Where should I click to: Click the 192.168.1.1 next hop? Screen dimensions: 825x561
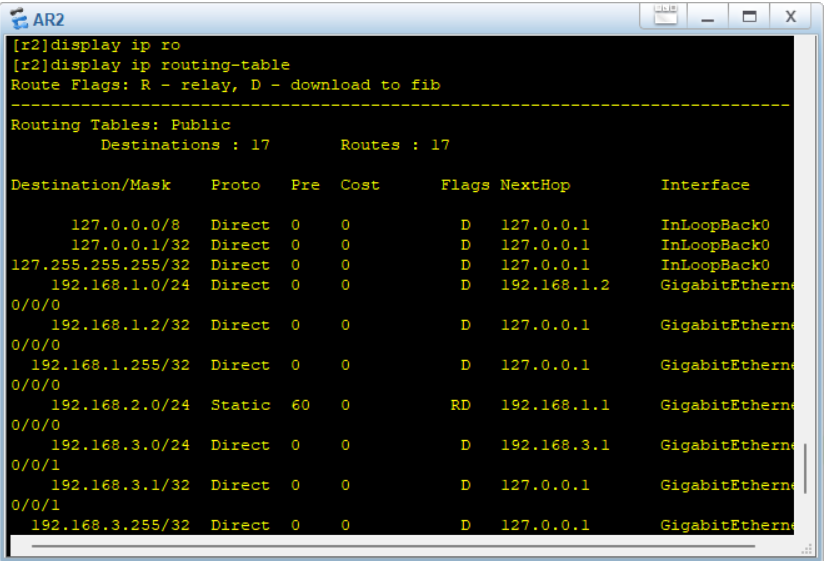555,405
